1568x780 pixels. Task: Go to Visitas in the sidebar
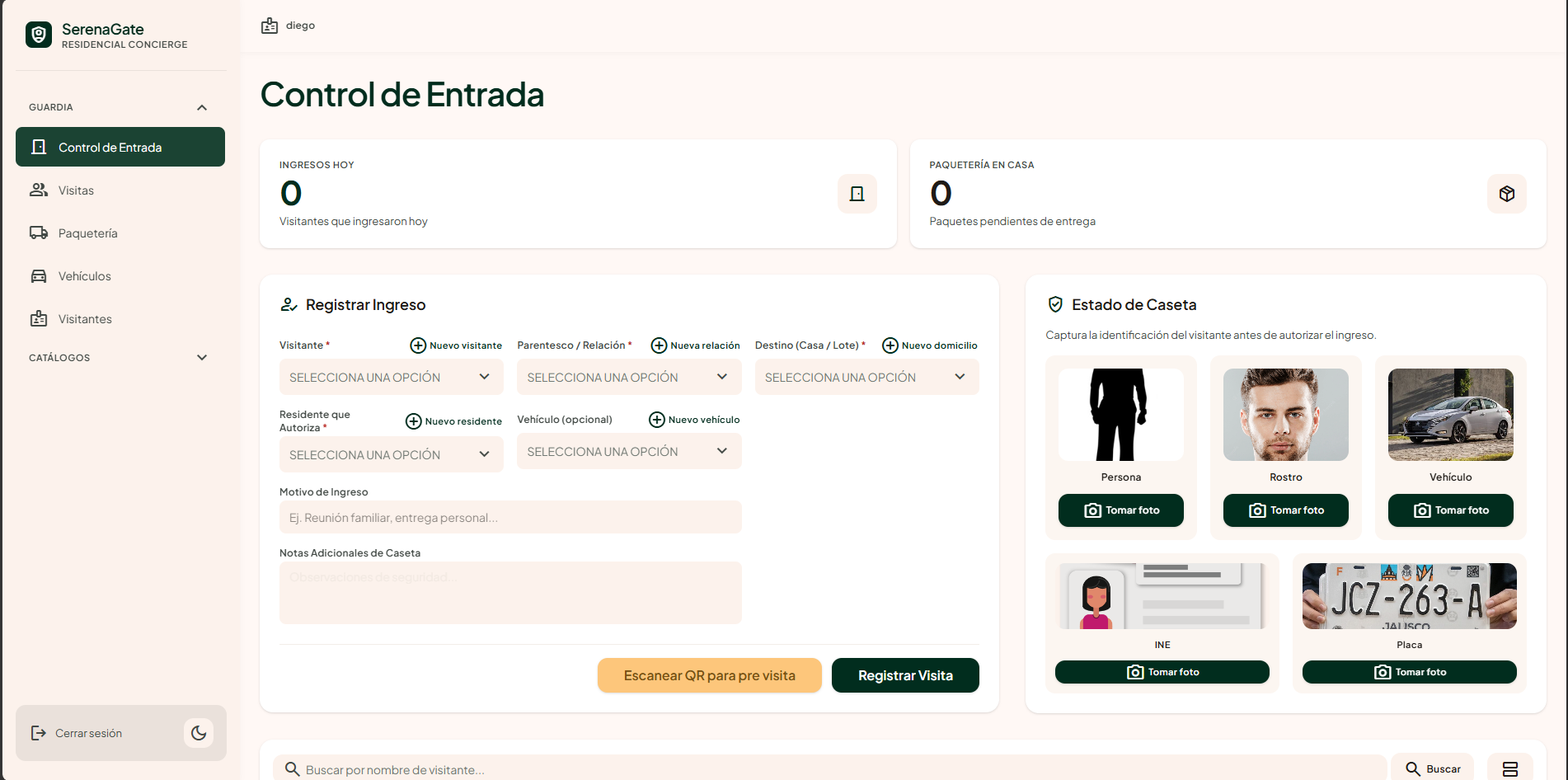(120, 190)
